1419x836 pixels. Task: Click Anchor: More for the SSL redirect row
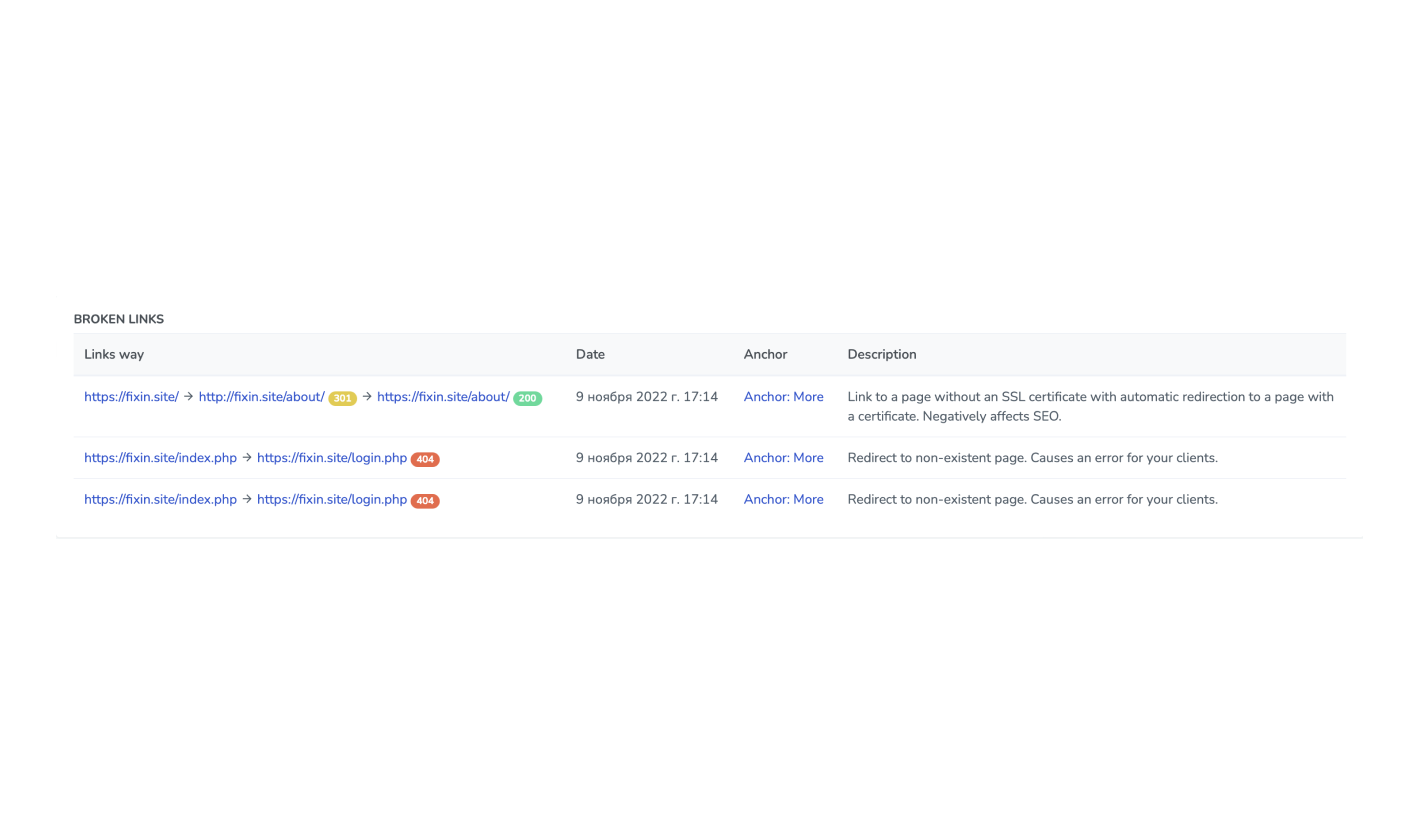pyautogui.click(x=783, y=397)
